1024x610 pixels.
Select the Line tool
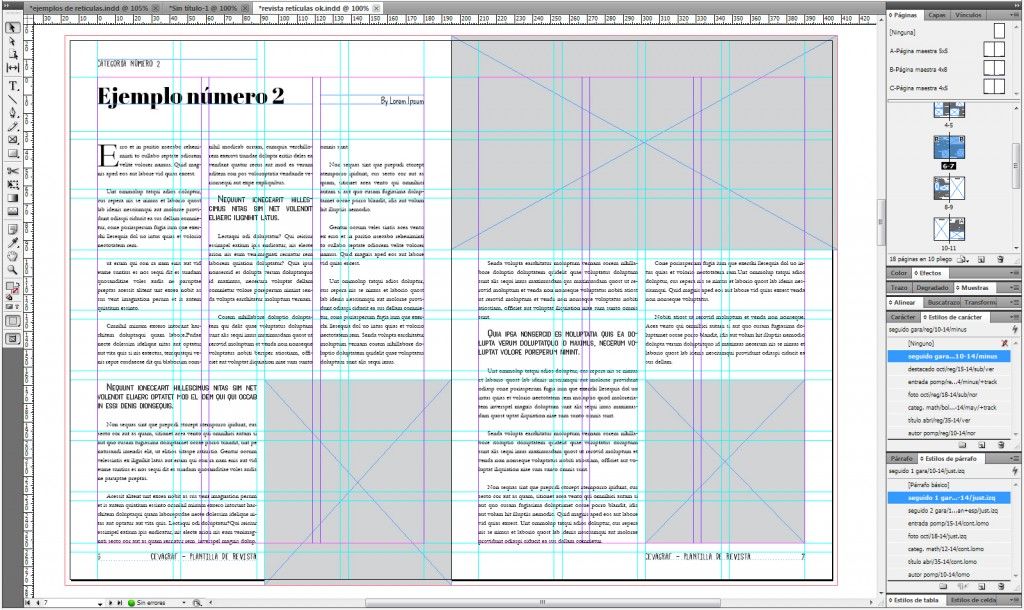coord(12,99)
